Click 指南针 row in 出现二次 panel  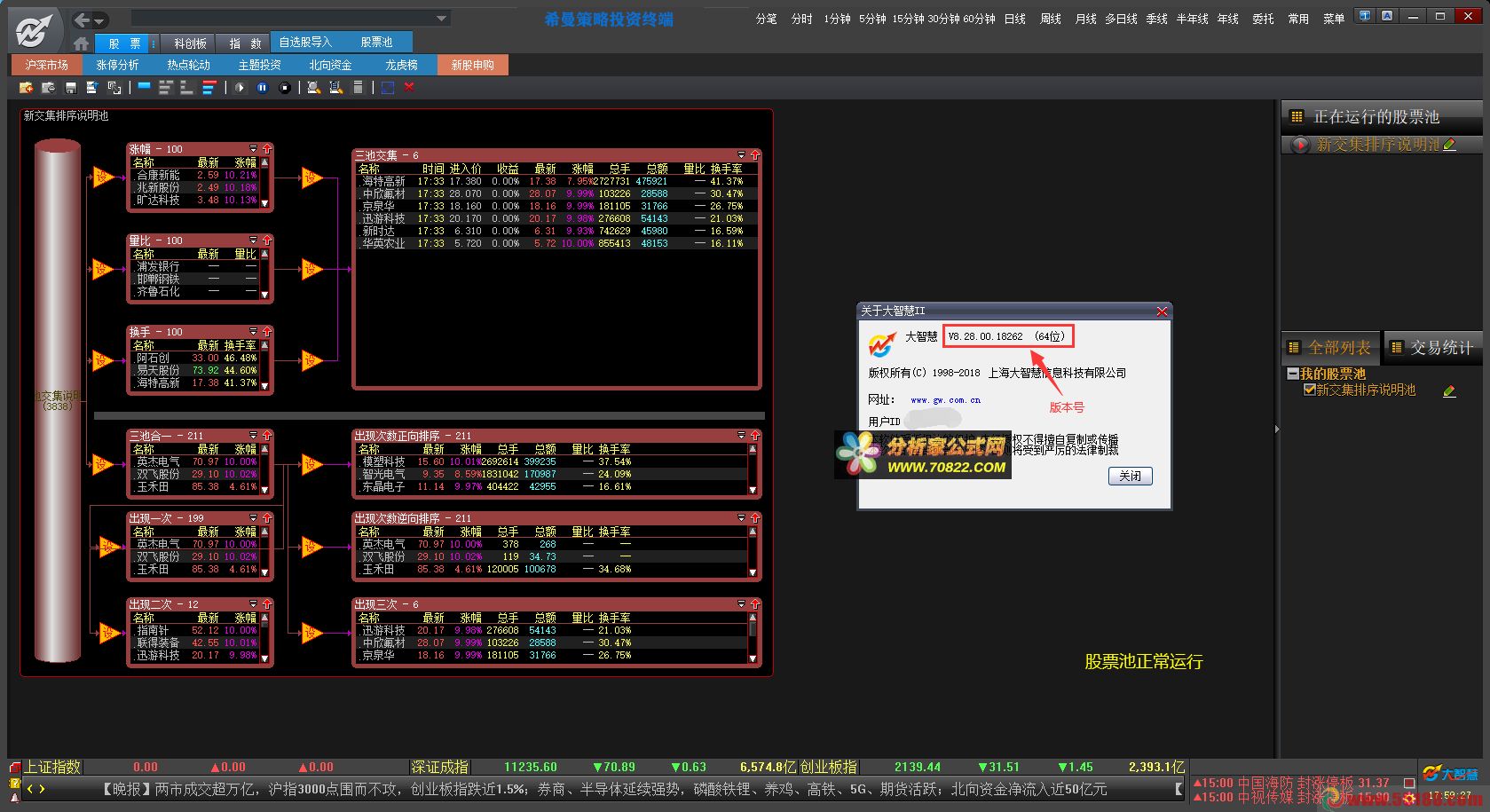(x=194, y=630)
